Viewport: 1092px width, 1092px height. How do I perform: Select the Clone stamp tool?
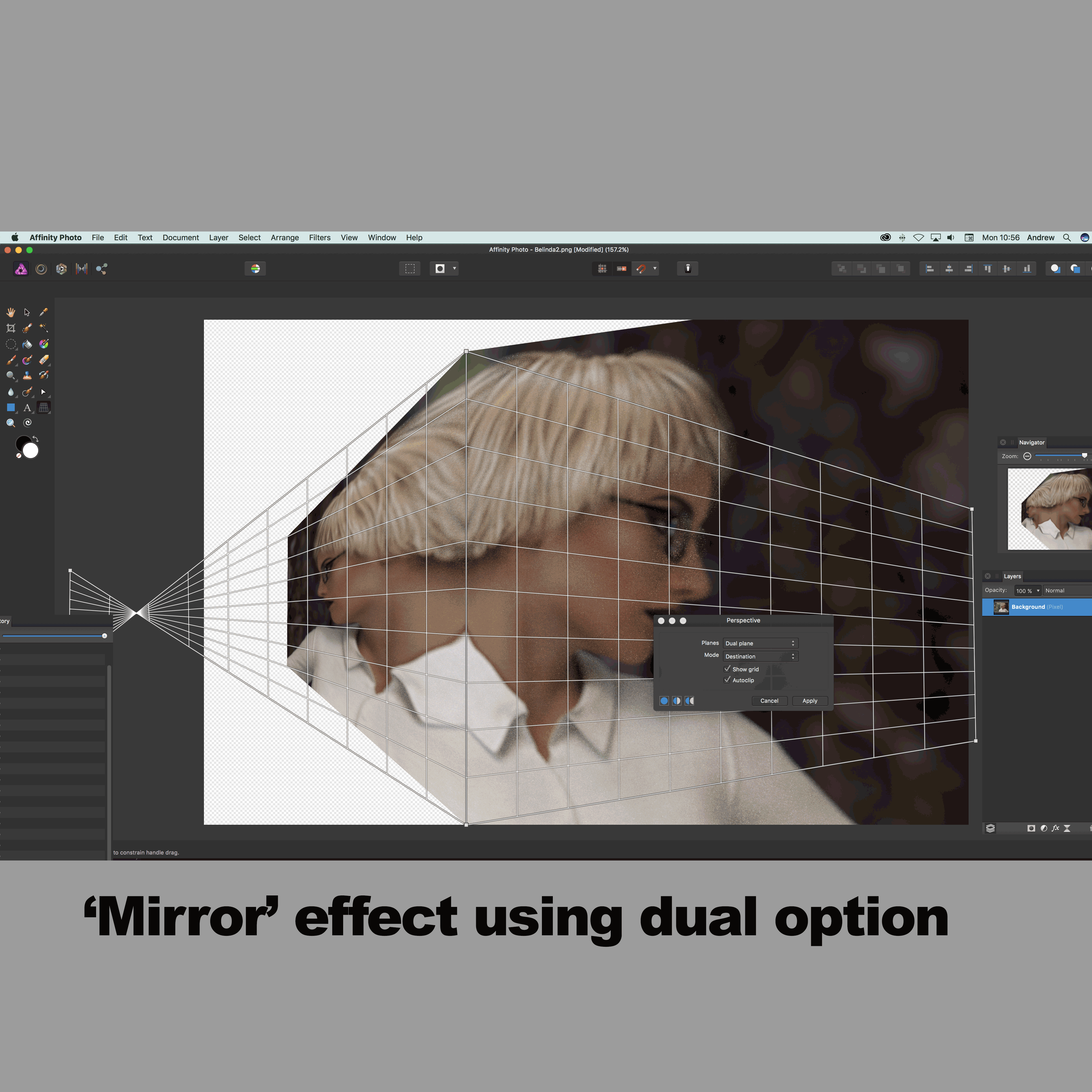point(27,375)
